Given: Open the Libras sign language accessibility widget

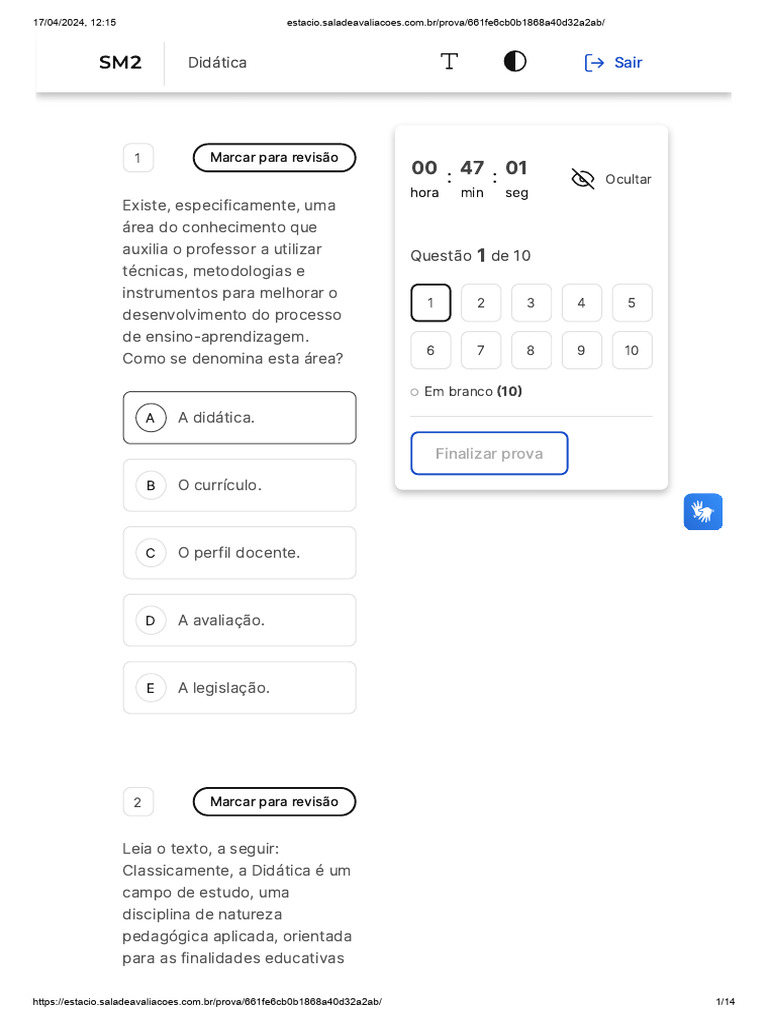Looking at the screenshot, I should point(703,512).
